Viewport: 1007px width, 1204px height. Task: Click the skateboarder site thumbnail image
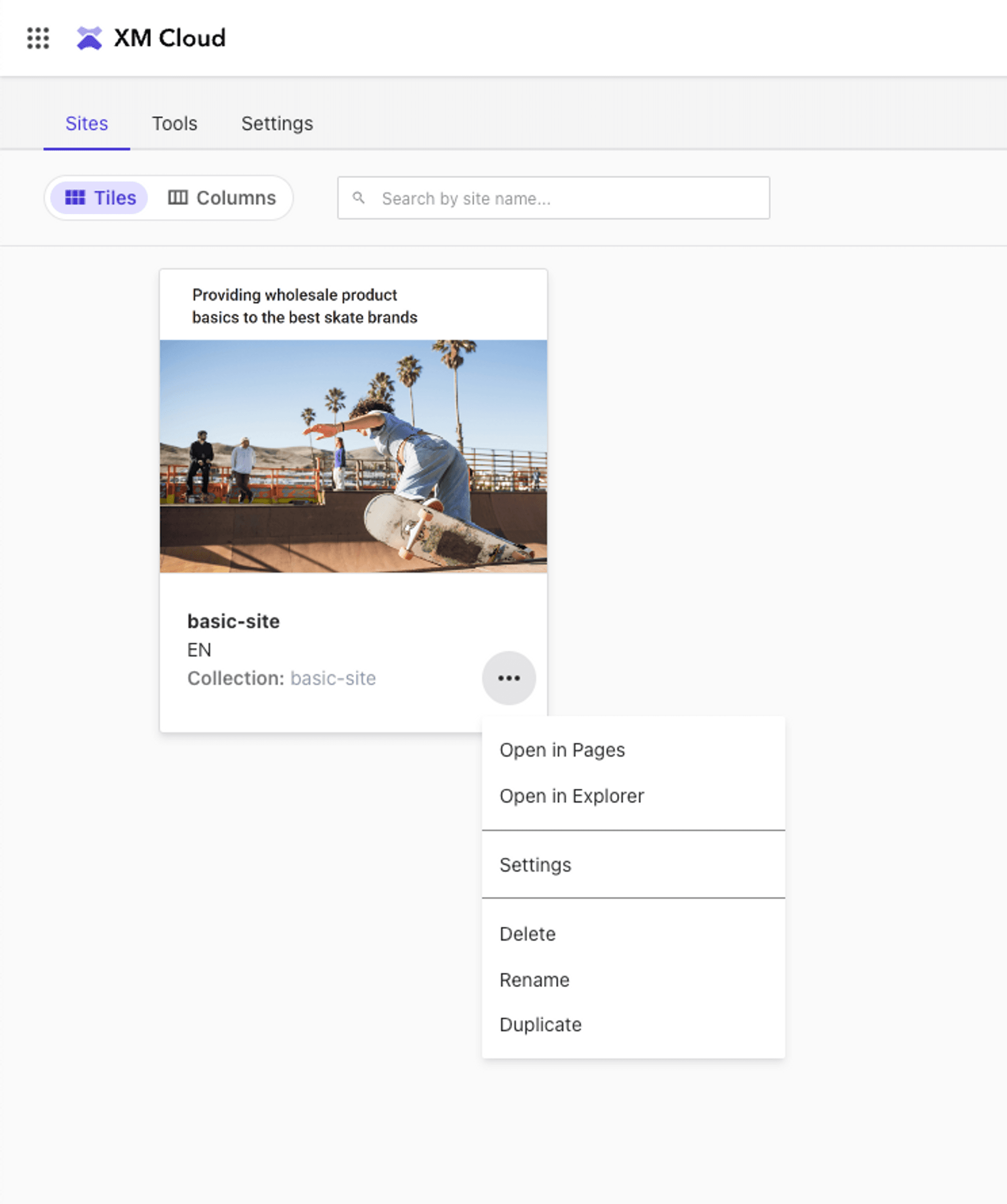353,457
